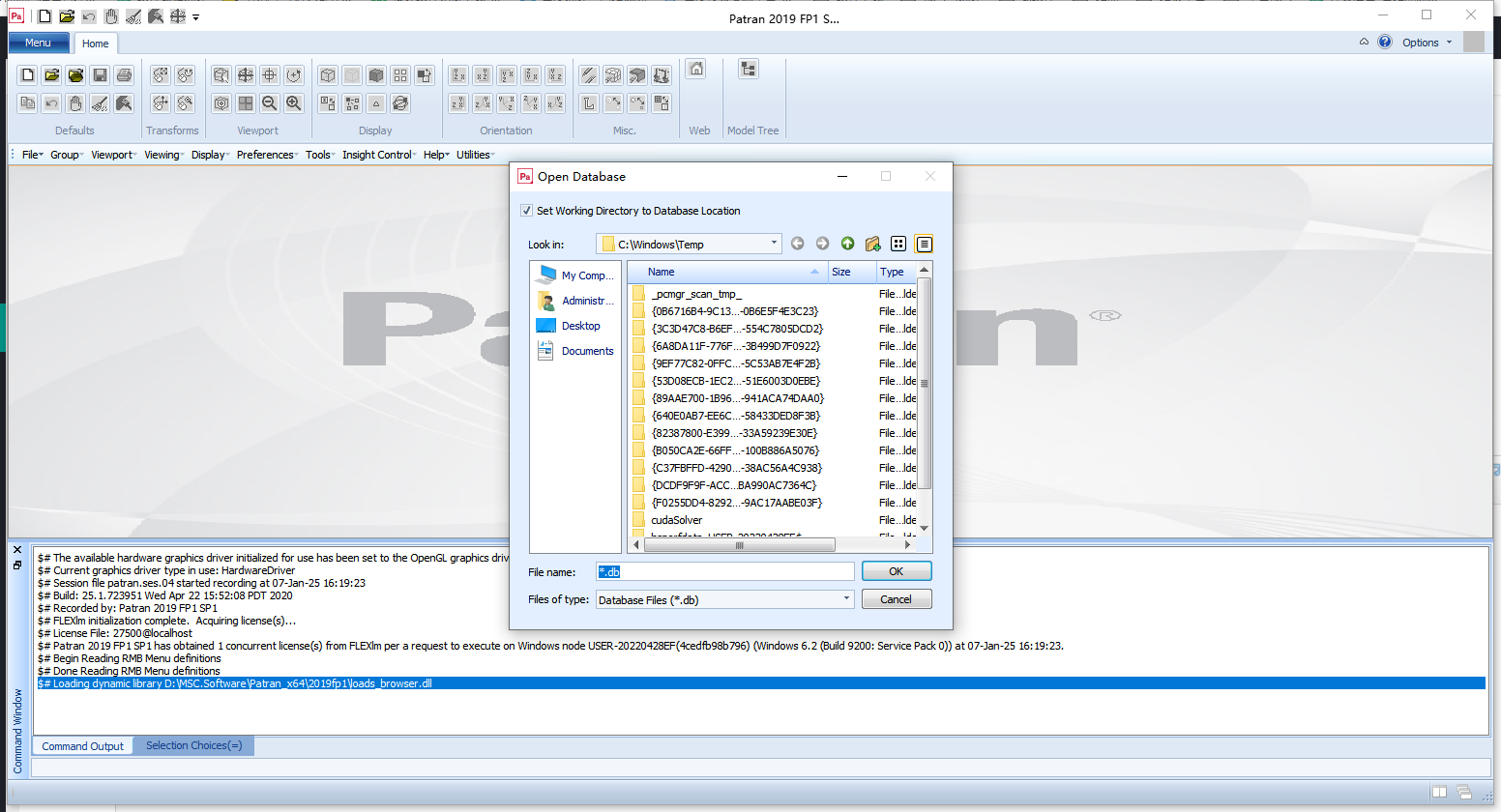
Task: Switch to the Command Output tab
Action: (83, 746)
